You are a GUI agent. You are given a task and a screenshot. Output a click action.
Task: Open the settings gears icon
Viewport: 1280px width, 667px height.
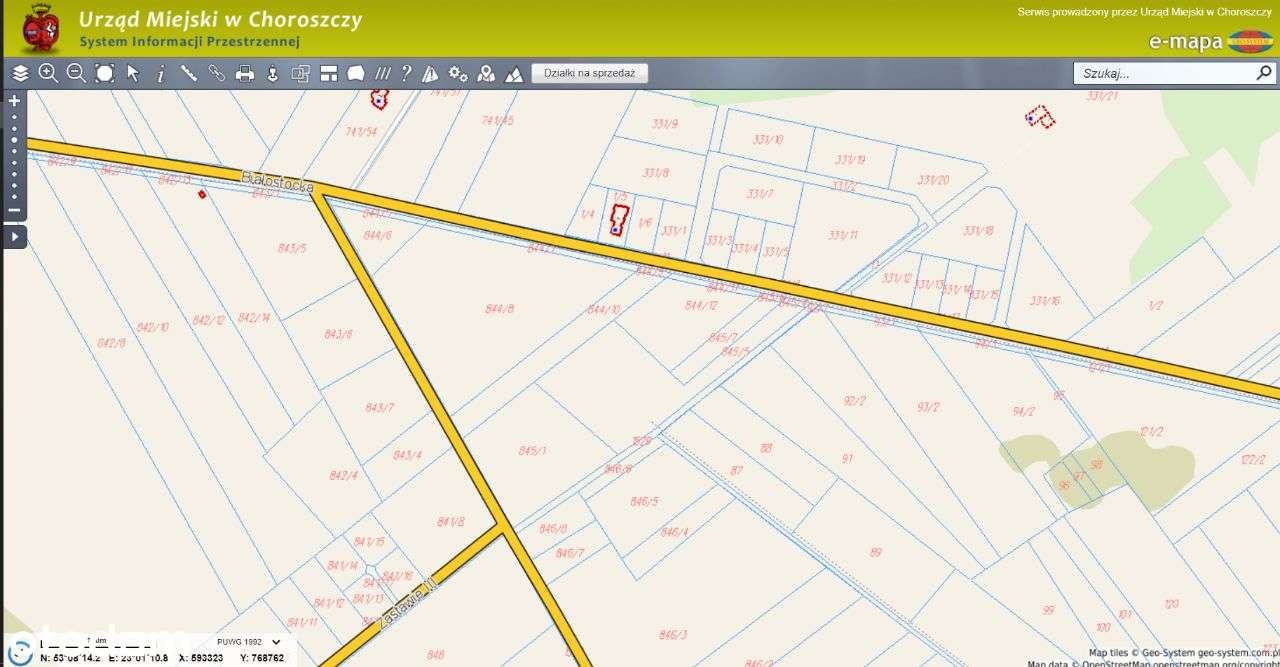point(458,73)
